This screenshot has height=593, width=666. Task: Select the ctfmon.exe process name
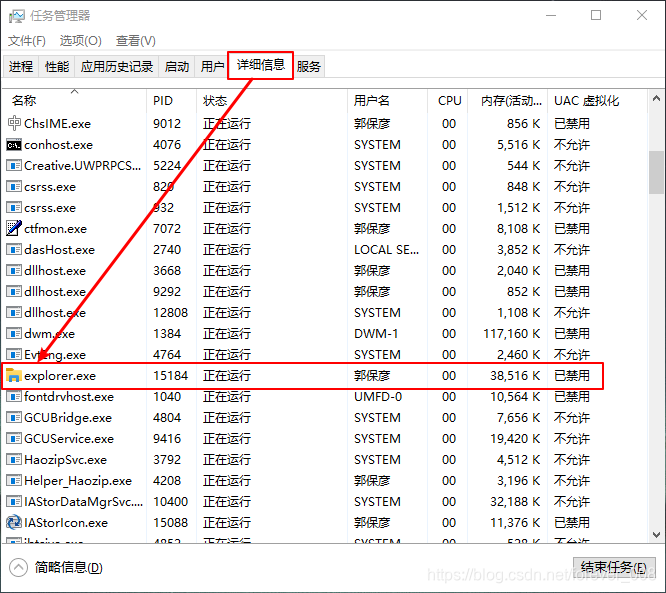coord(56,229)
